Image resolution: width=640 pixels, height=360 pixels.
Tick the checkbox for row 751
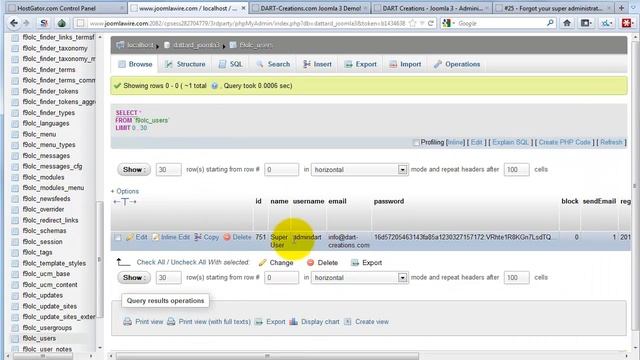pyautogui.click(x=118, y=238)
